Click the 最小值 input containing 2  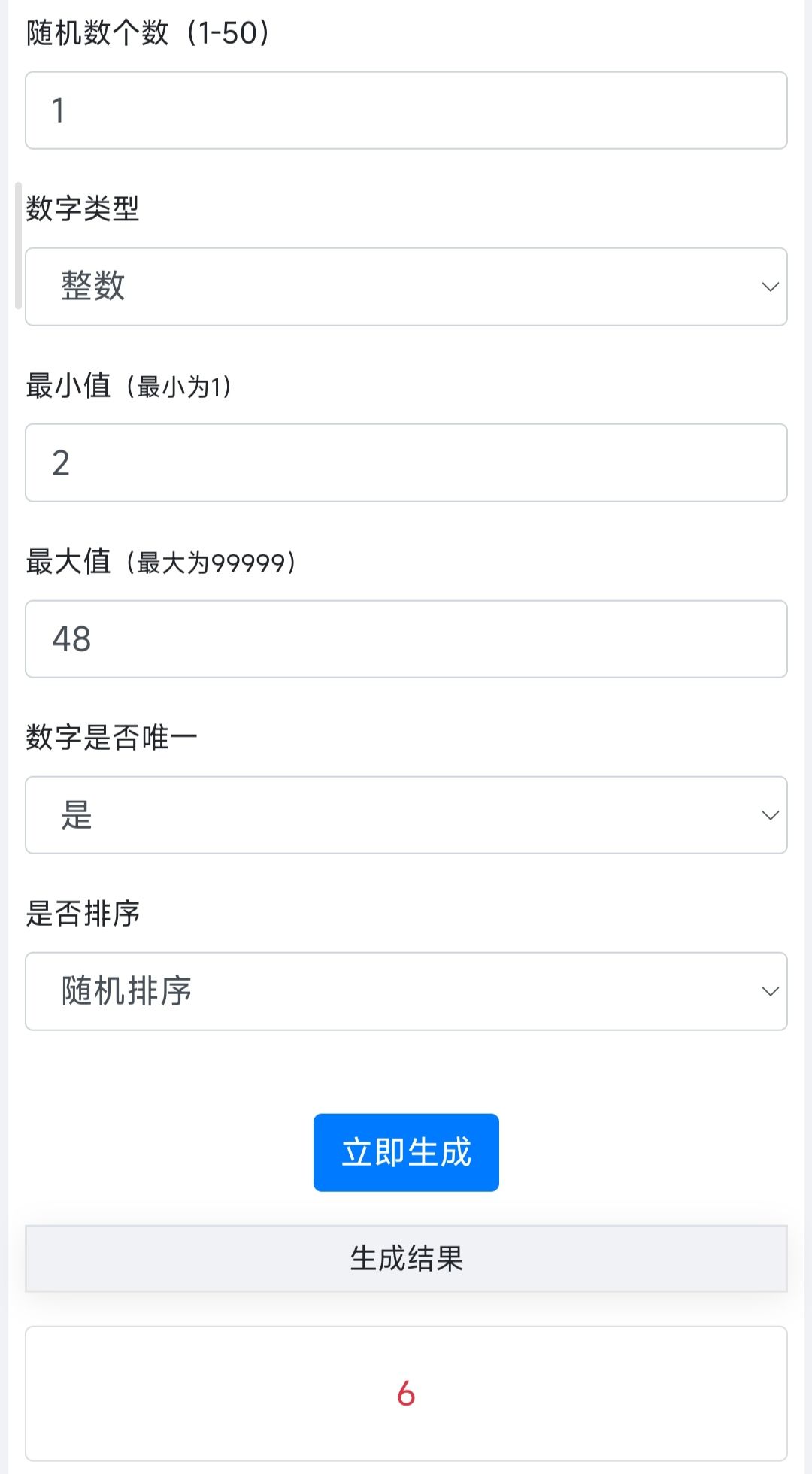pos(406,463)
